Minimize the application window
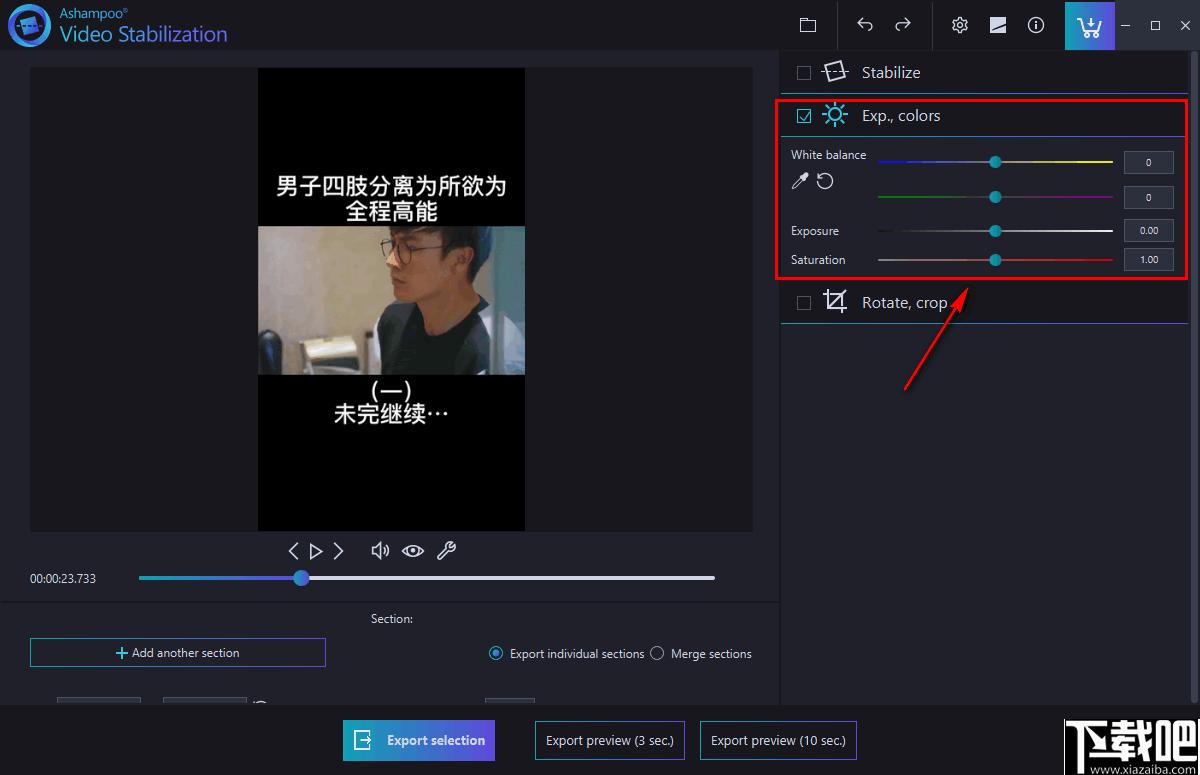 1127,25
